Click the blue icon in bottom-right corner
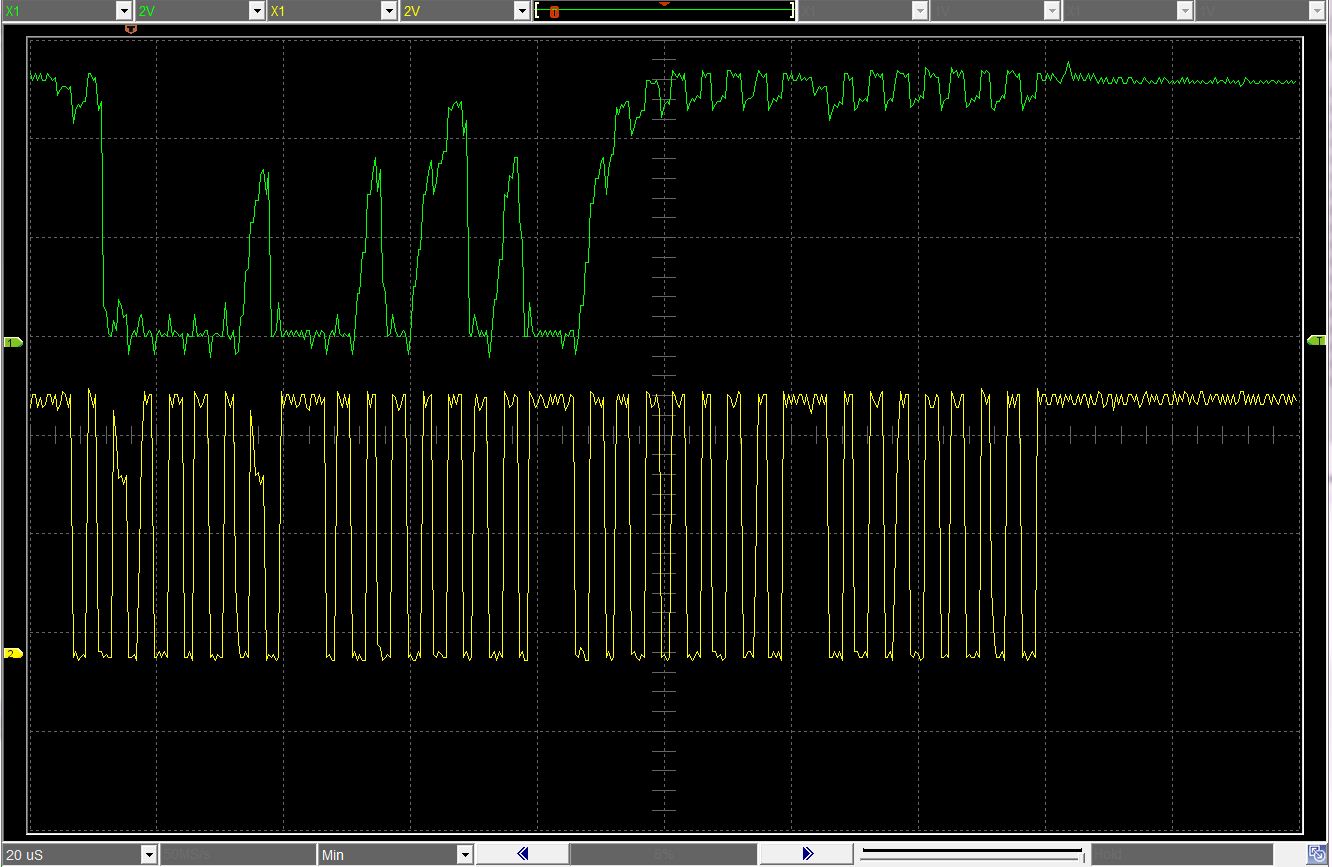The image size is (1332, 867). pos(1318,855)
